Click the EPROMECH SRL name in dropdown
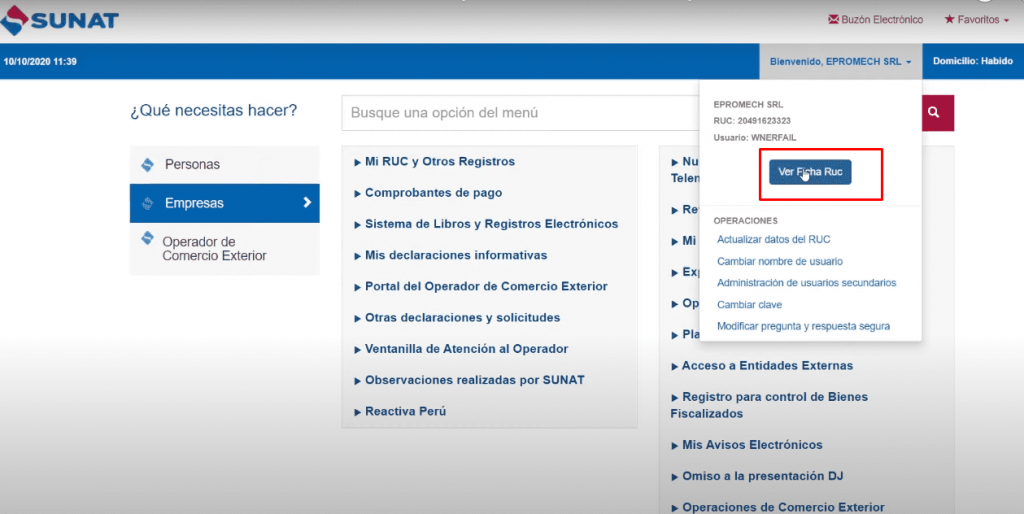The width and height of the screenshot is (1024, 514). coord(748,104)
